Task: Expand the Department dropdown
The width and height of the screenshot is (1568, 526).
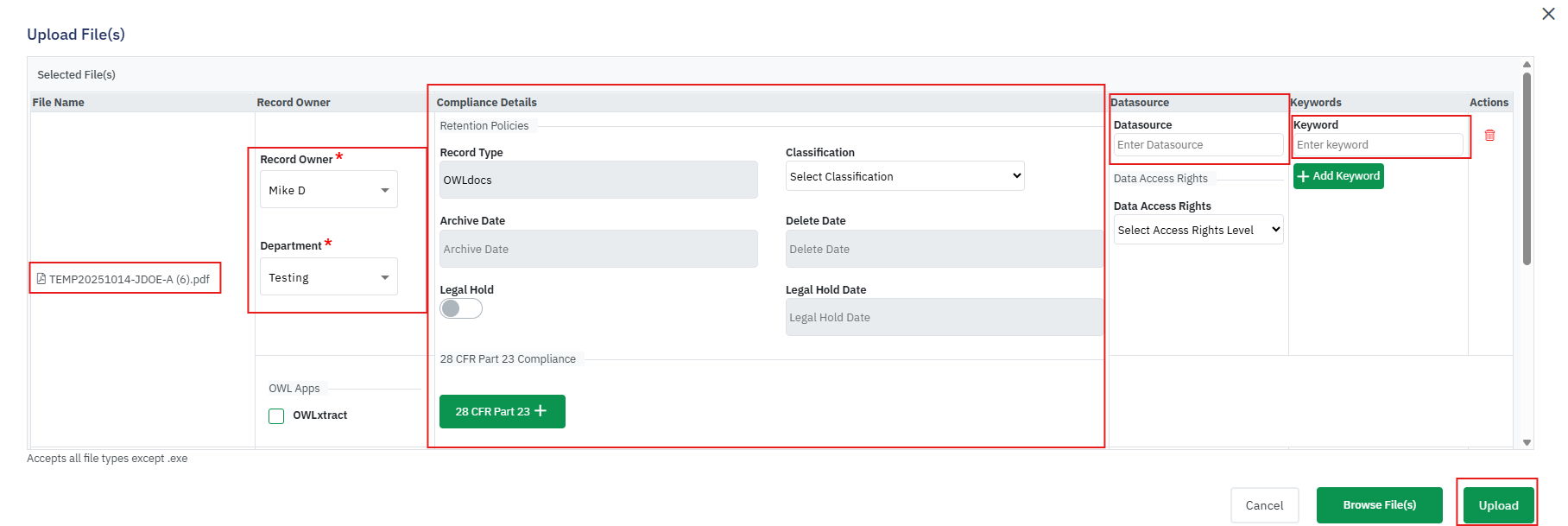Action: coord(328,277)
